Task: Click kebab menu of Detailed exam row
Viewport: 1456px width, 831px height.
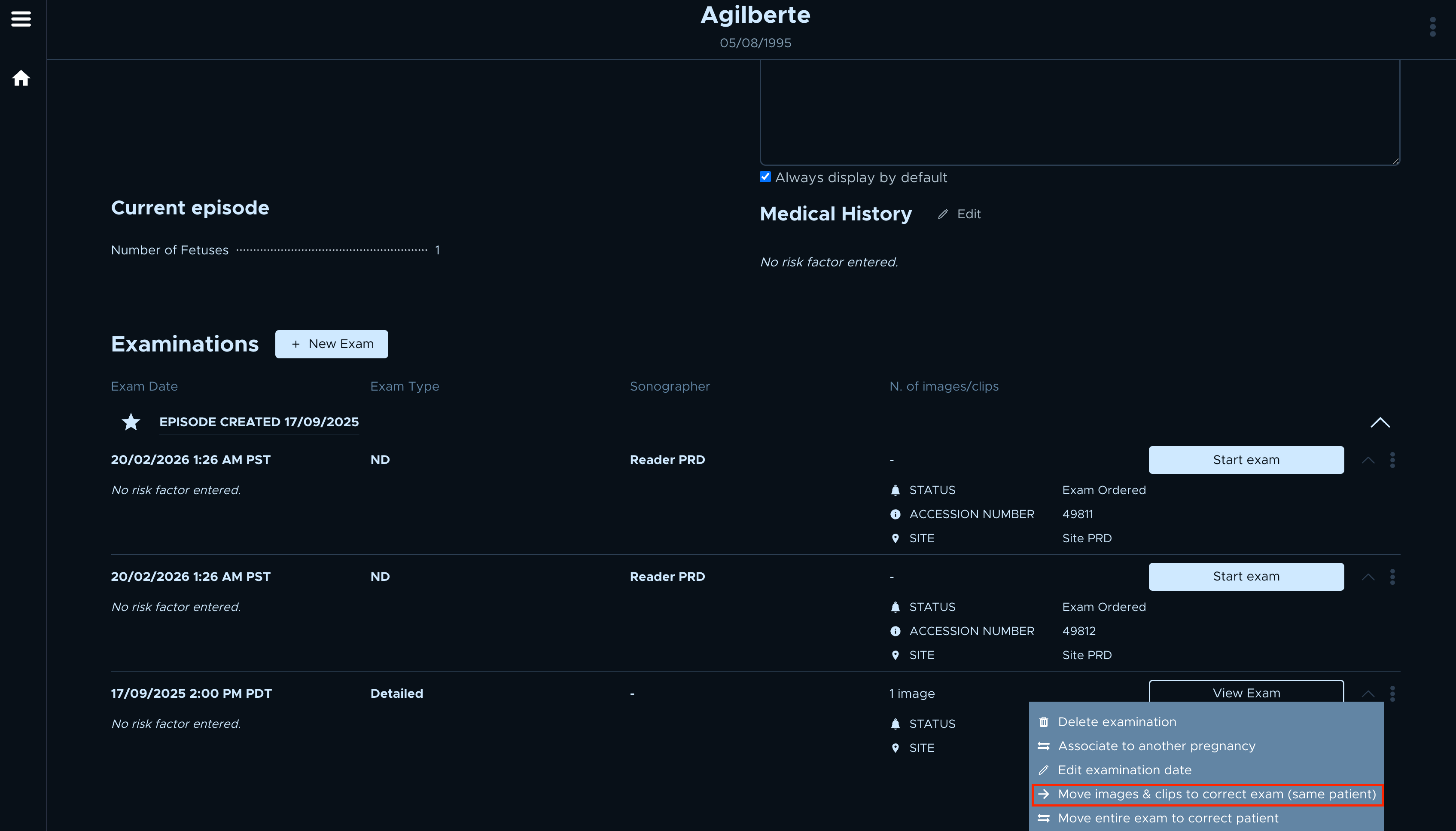Action: 1392,694
